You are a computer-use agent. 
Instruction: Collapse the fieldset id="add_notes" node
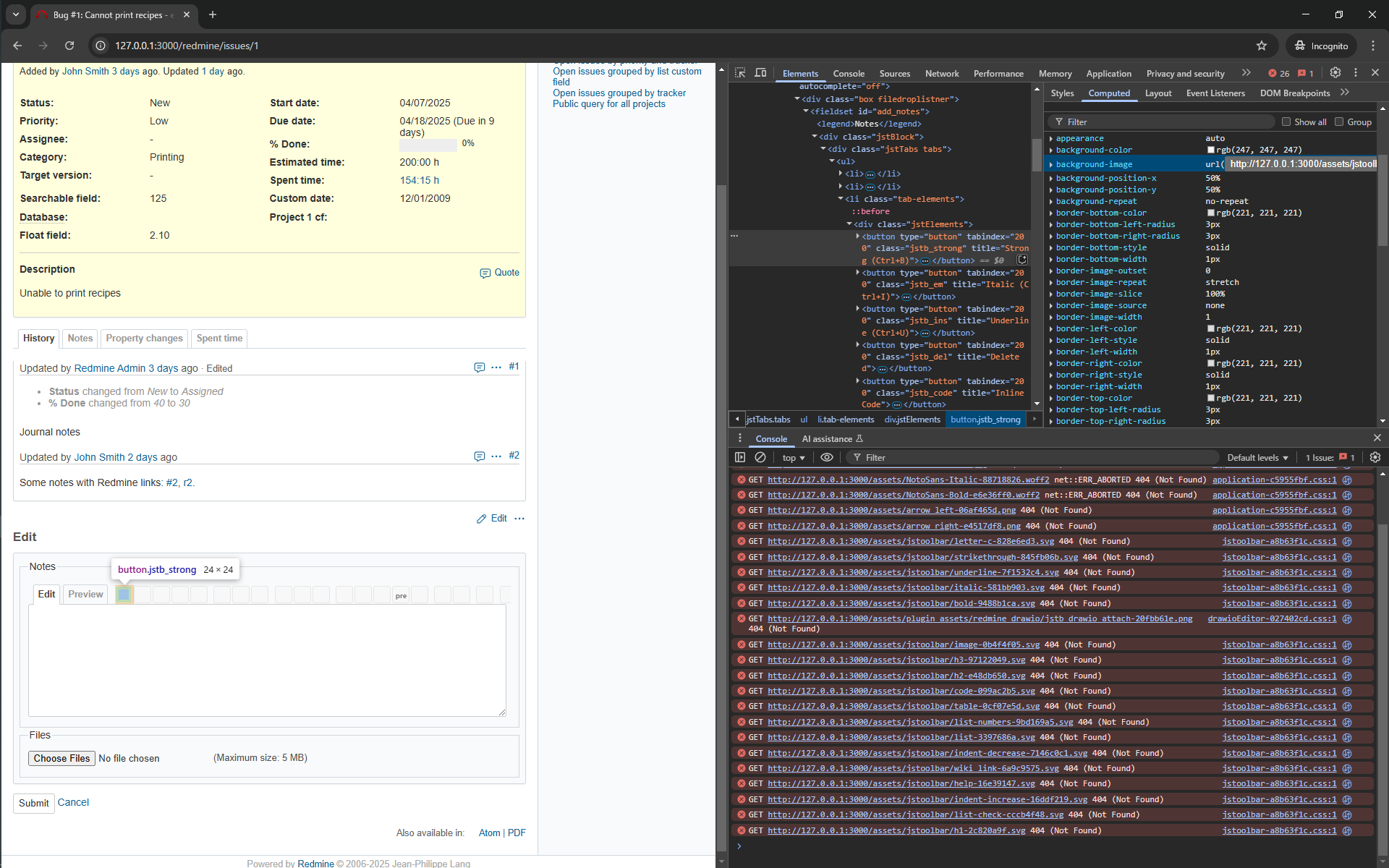[x=805, y=111]
